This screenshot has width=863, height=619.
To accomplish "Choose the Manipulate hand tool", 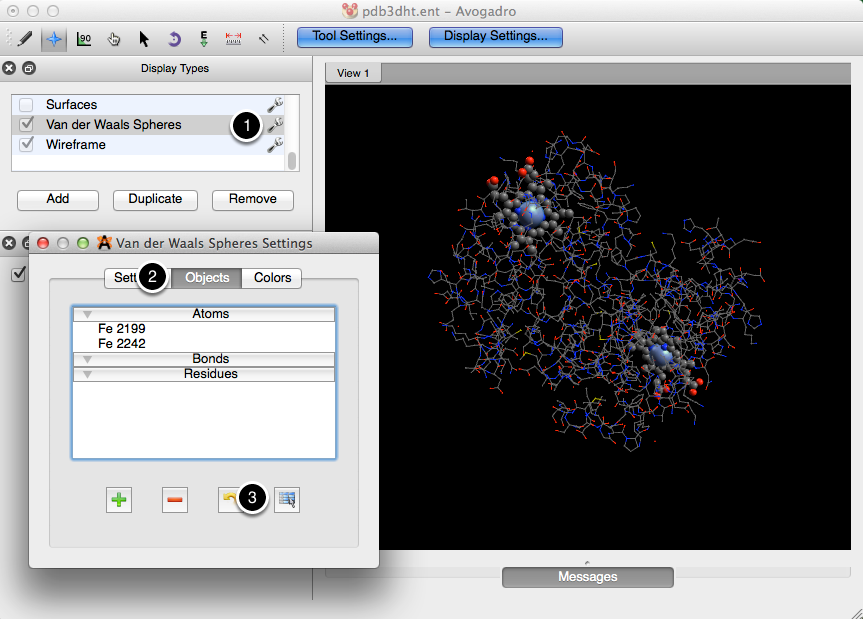I will click(x=114, y=38).
